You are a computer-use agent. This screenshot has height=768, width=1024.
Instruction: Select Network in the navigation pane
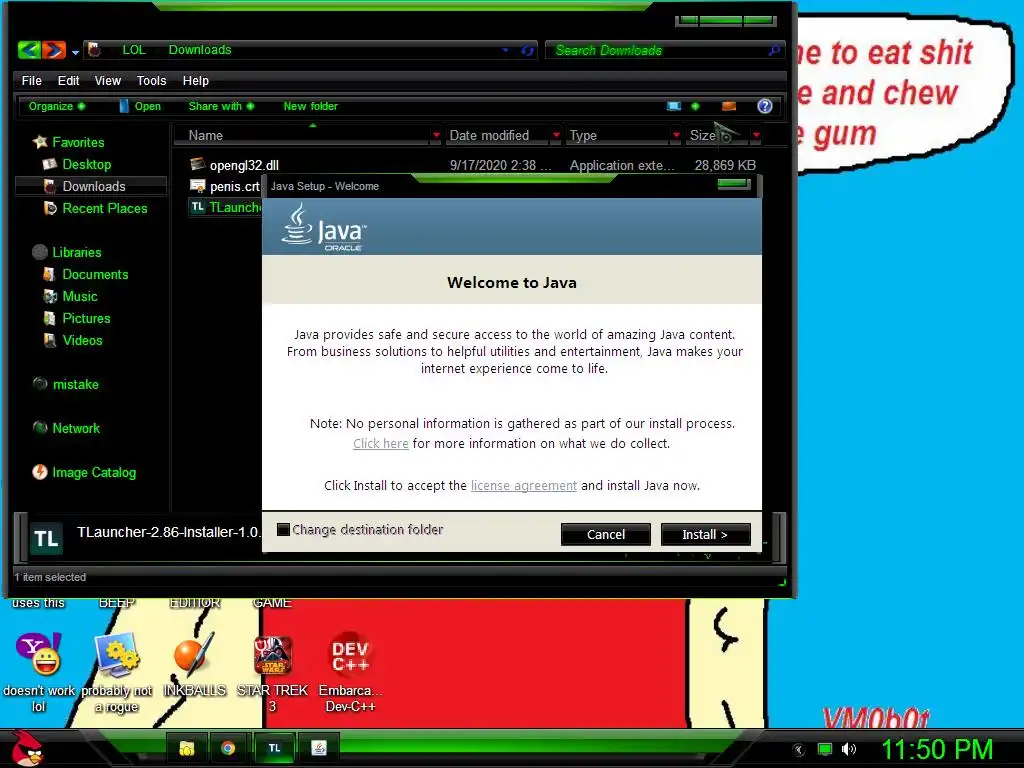[x=76, y=428]
